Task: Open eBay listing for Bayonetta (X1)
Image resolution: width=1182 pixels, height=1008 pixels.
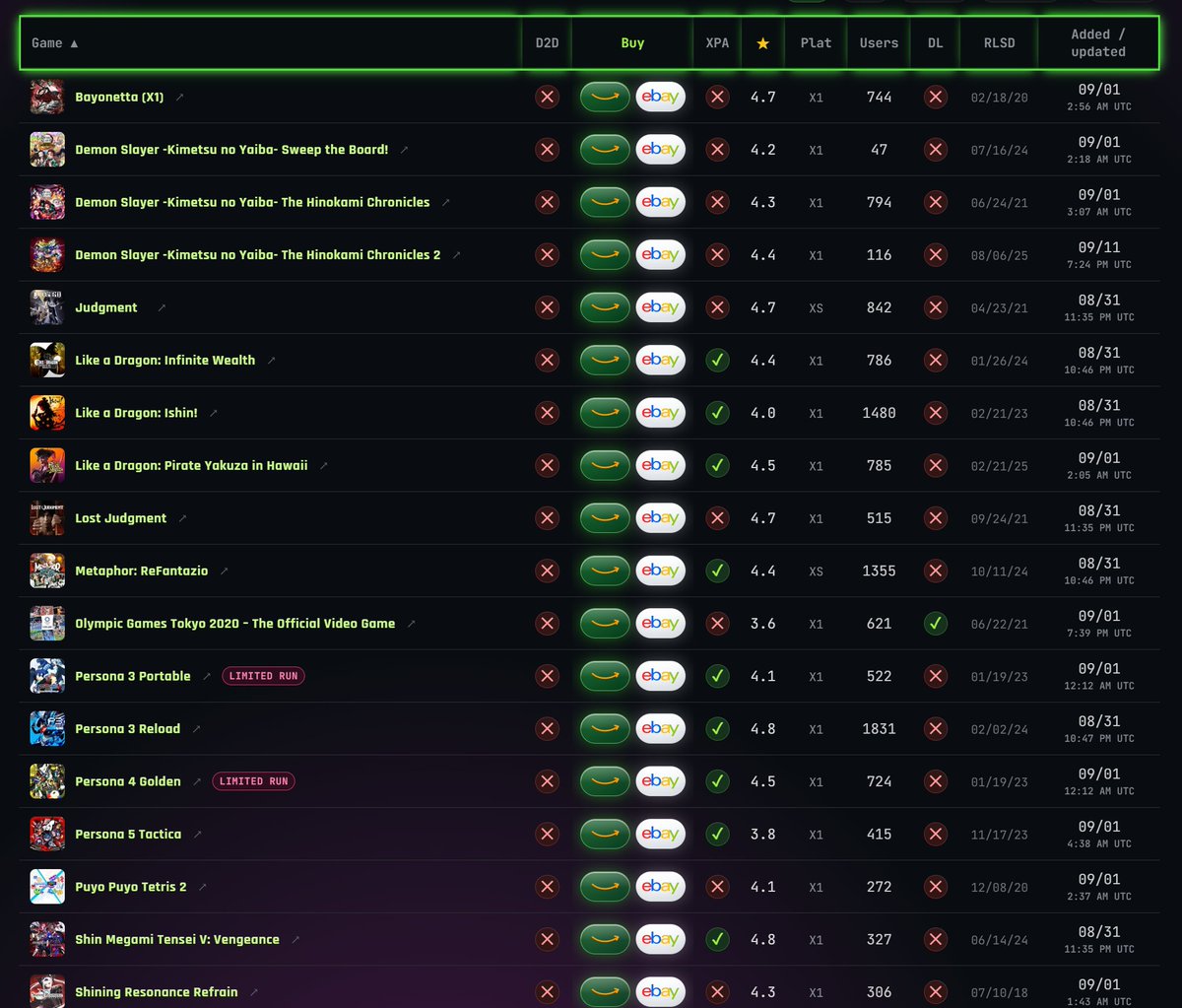Action: (x=660, y=97)
